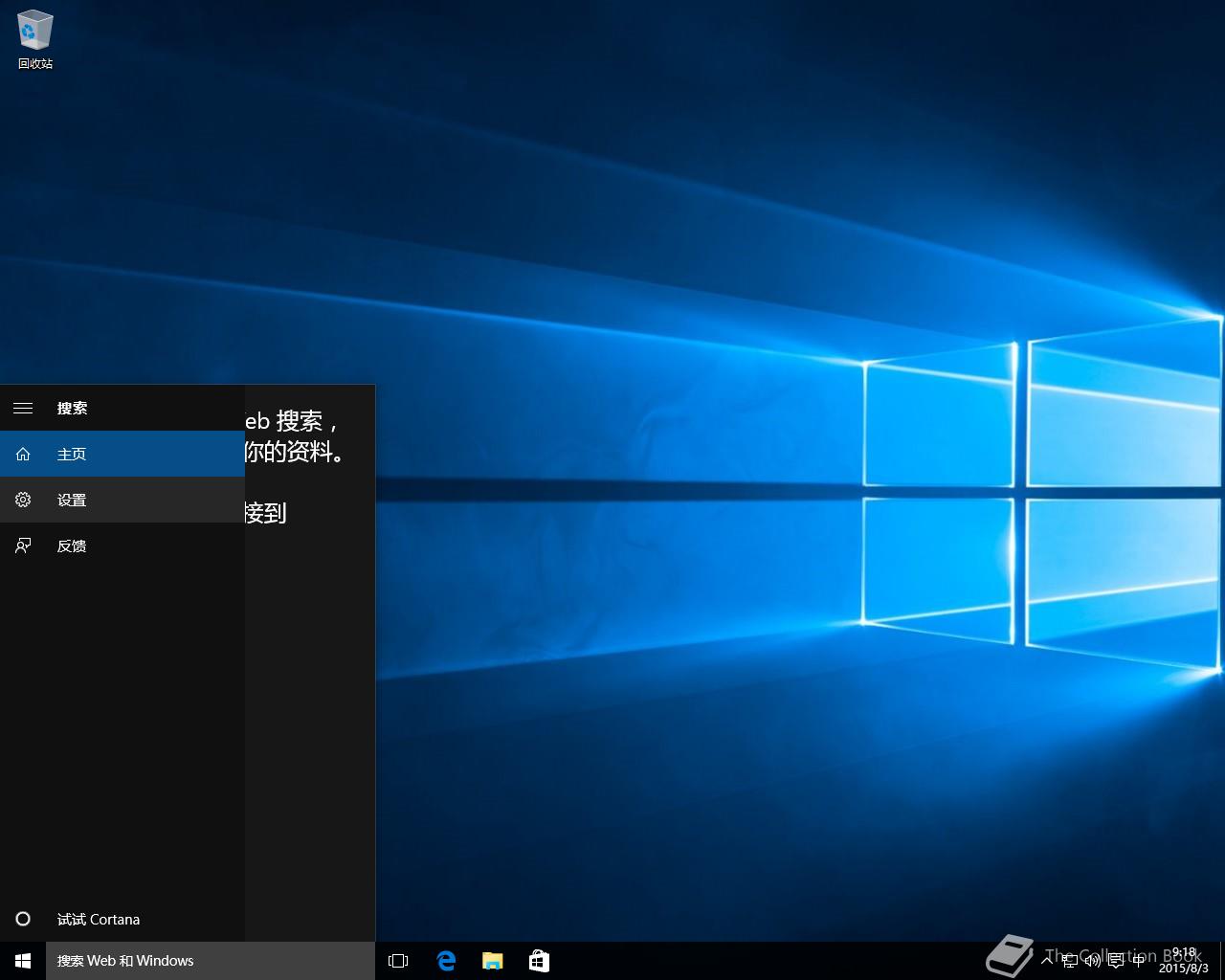Open the Windows Start button

pos(23,961)
